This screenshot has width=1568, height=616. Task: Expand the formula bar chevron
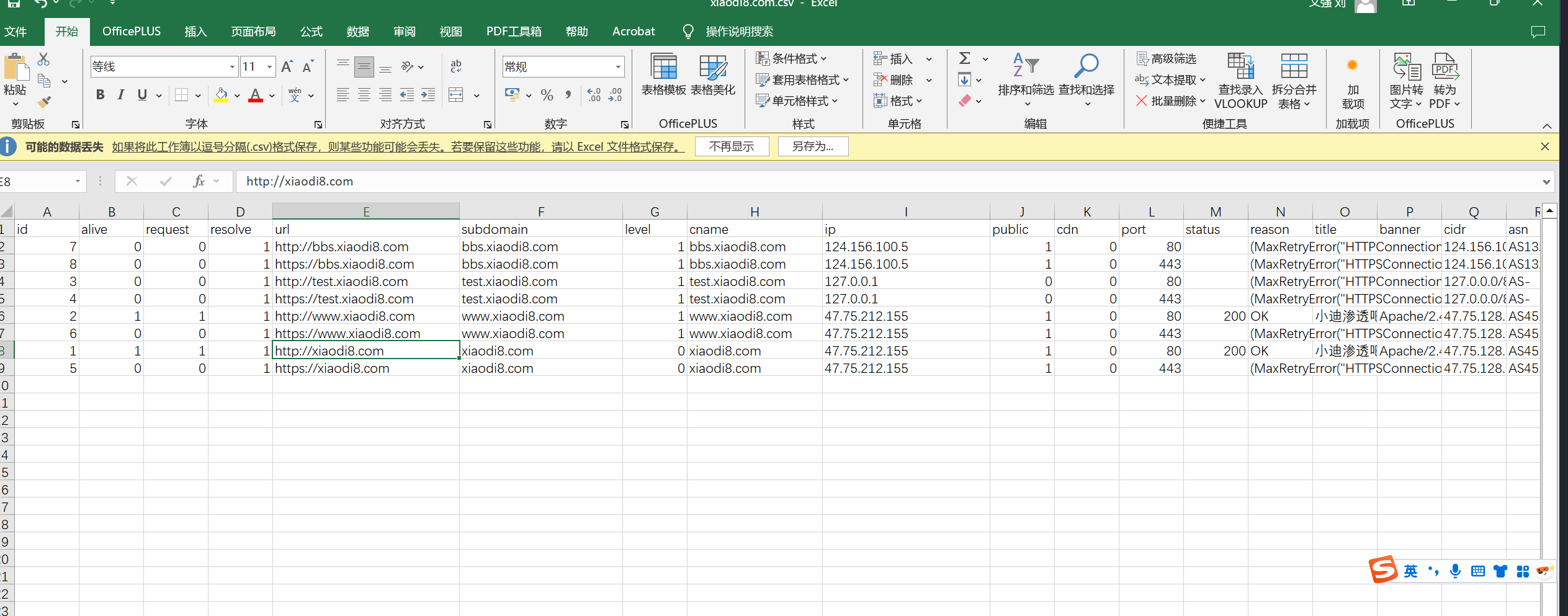click(x=1546, y=182)
